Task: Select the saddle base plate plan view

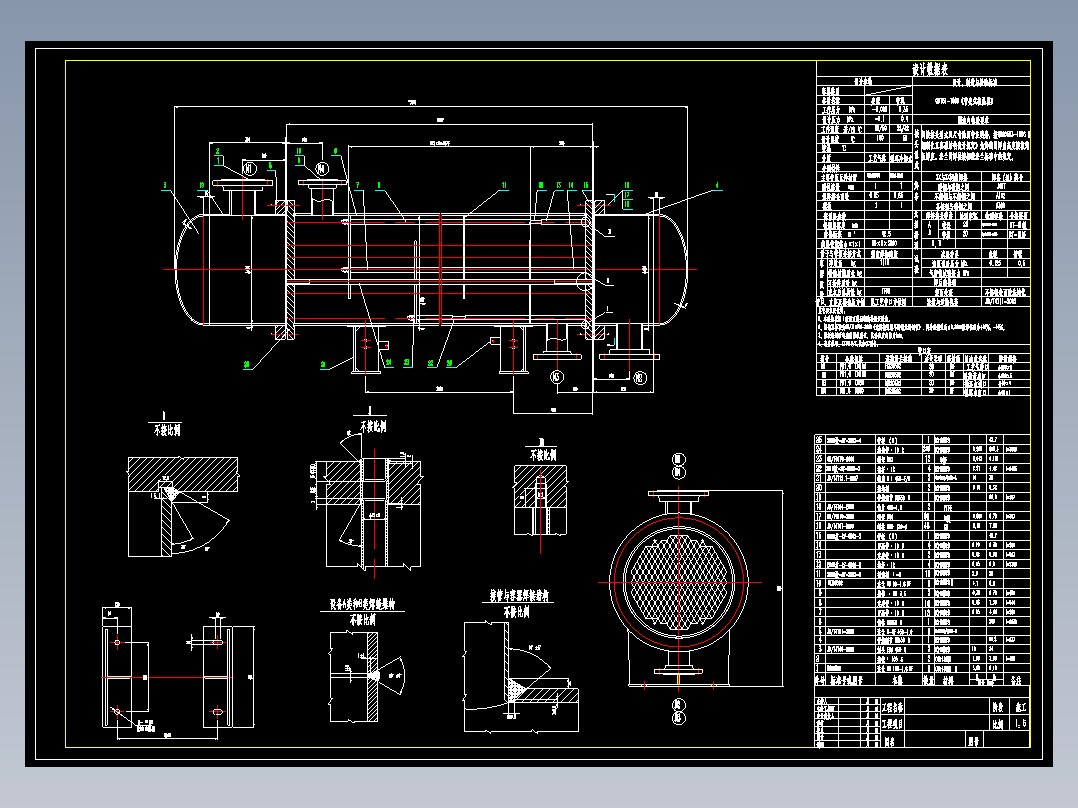Action: (178, 677)
